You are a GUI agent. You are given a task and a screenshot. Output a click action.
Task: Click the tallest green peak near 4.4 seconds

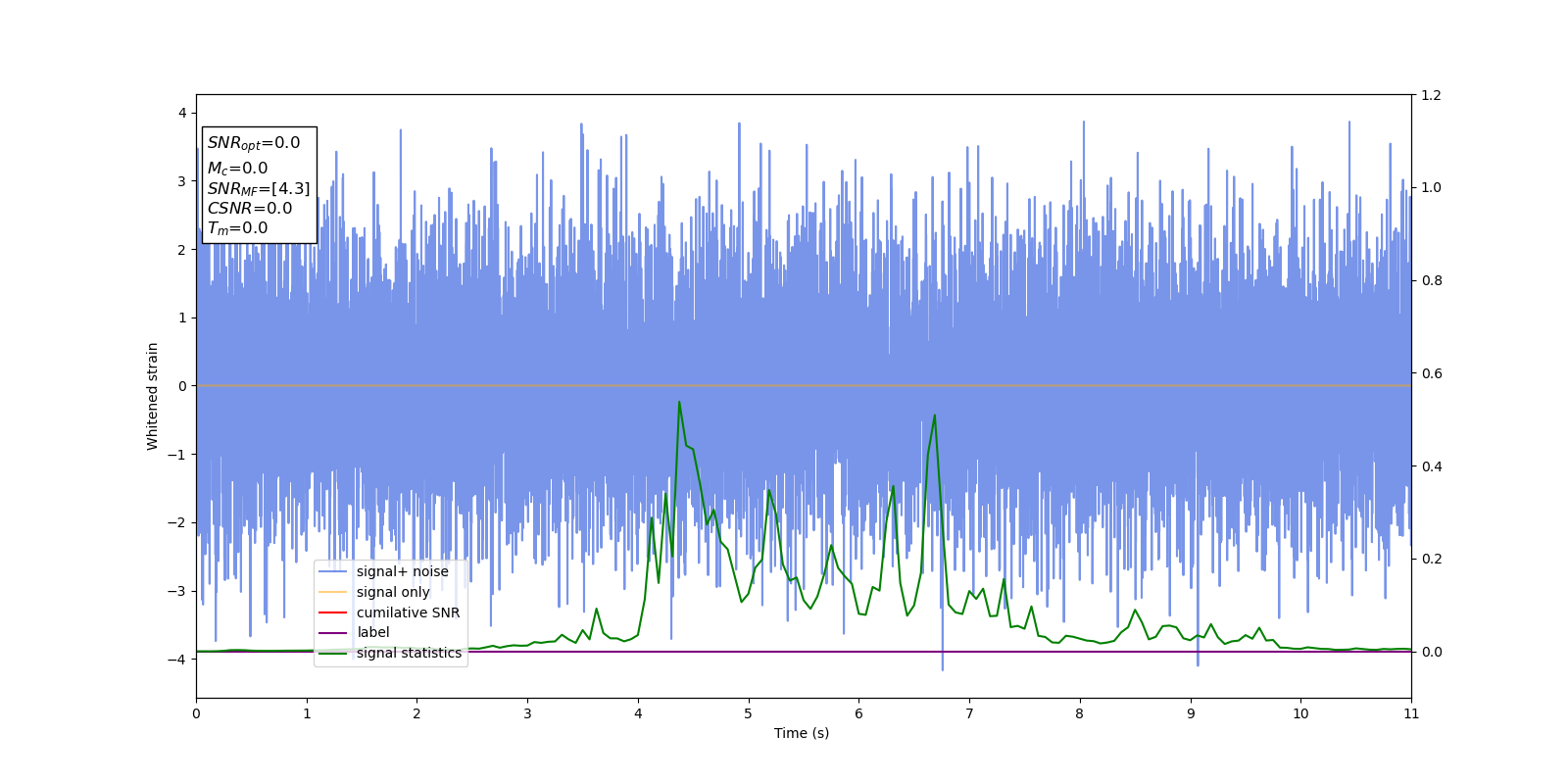[679, 402]
